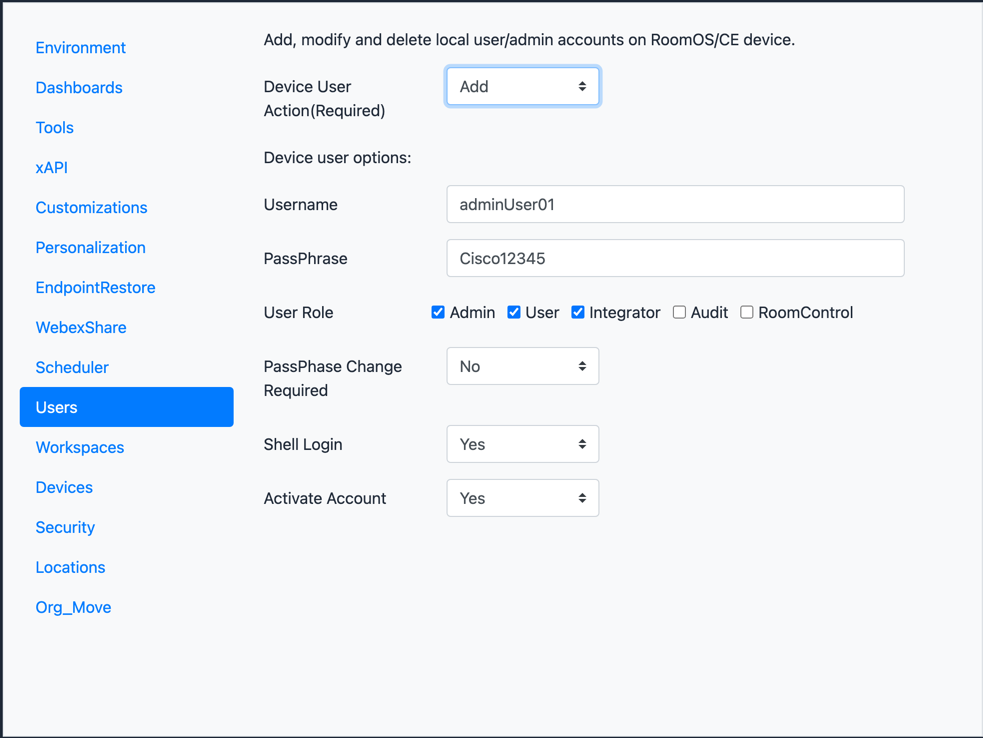Disable the Integrator role checkbox
The image size is (983, 738).
578,312
